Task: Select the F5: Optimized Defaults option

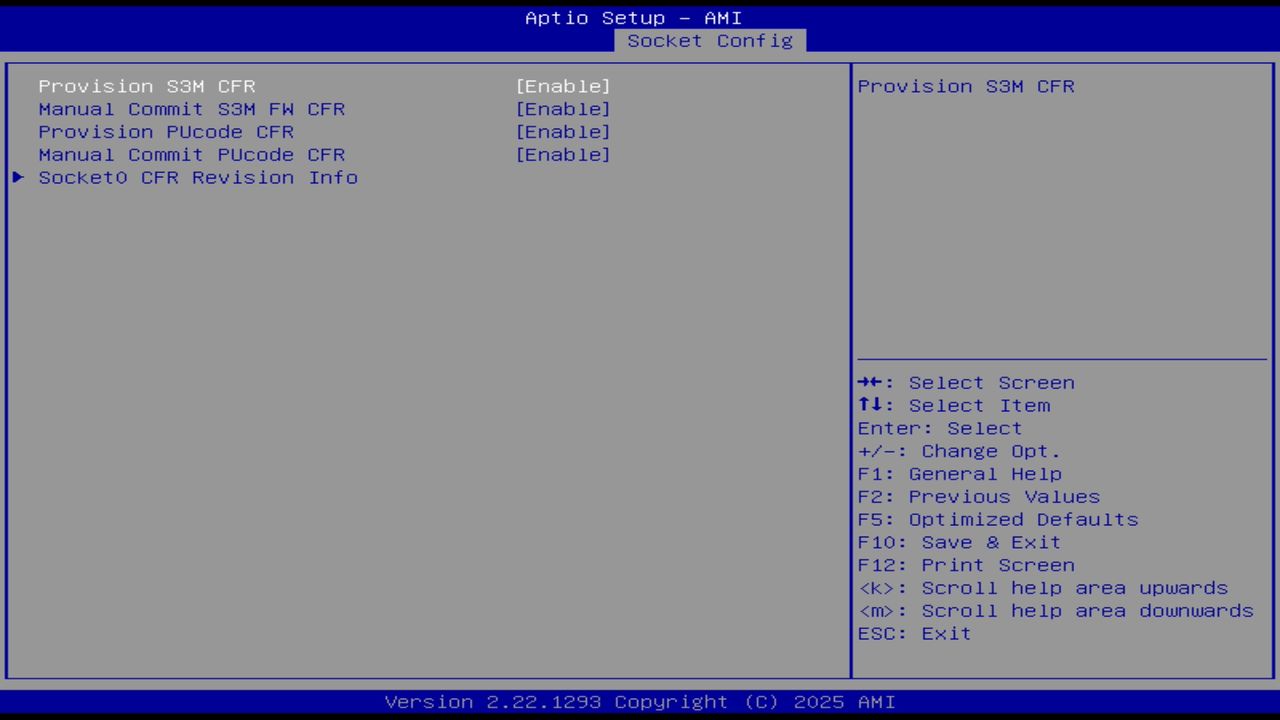Action: click(x=997, y=519)
